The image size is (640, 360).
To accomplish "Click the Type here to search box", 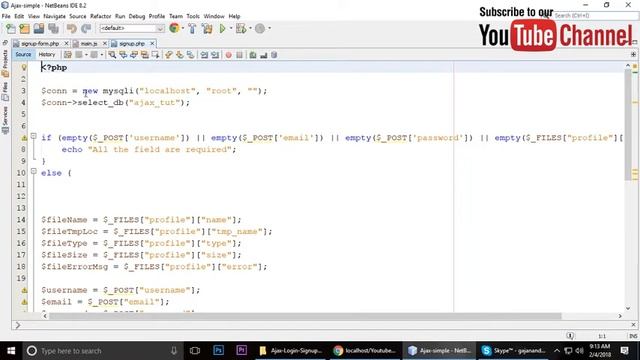I will pos(103,351).
